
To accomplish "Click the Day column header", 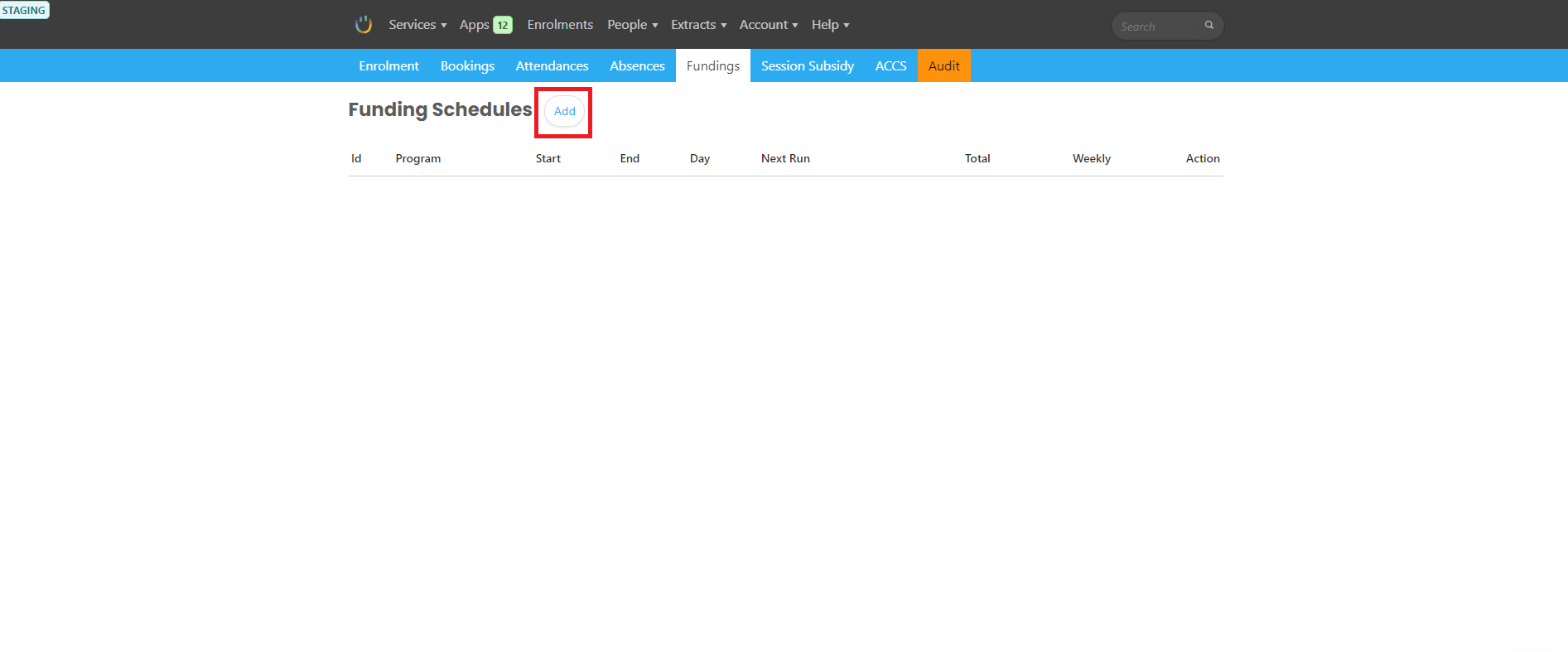I will 700,158.
